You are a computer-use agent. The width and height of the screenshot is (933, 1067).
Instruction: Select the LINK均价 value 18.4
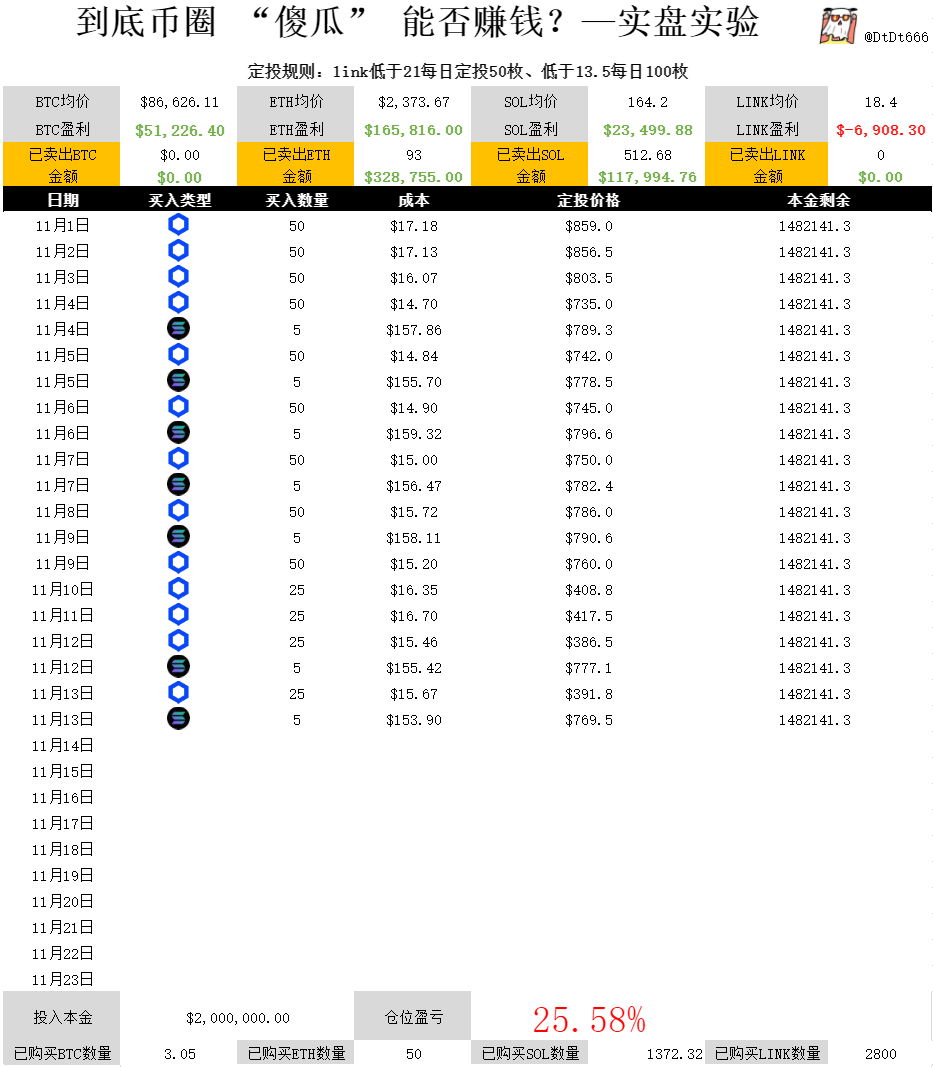(x=881, y=102)
